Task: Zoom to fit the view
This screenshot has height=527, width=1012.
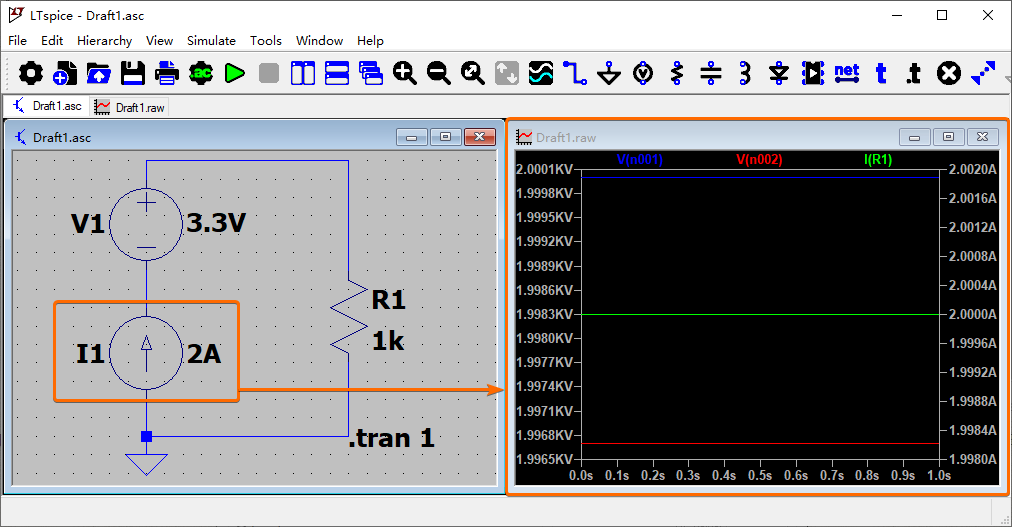Action: 472,74
